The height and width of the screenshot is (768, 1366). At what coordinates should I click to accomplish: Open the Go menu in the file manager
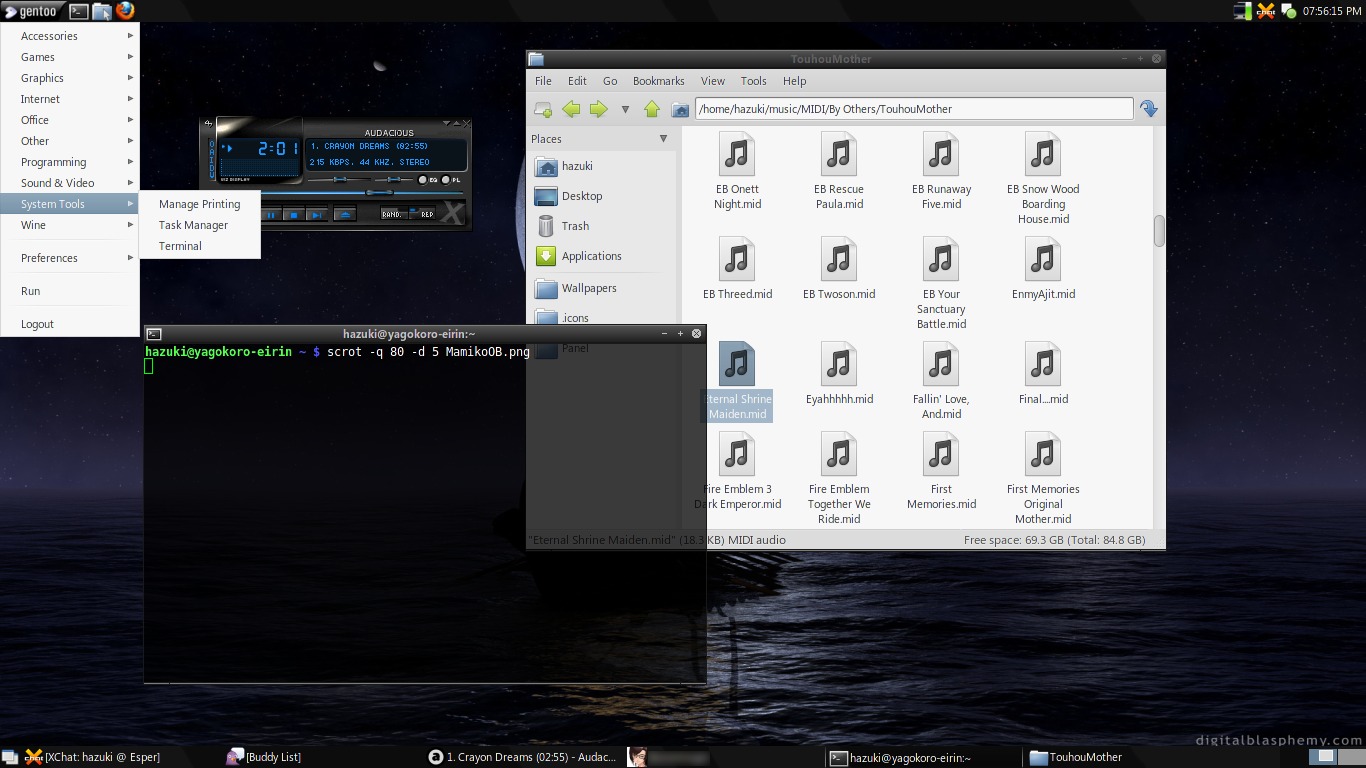(610, 81)
